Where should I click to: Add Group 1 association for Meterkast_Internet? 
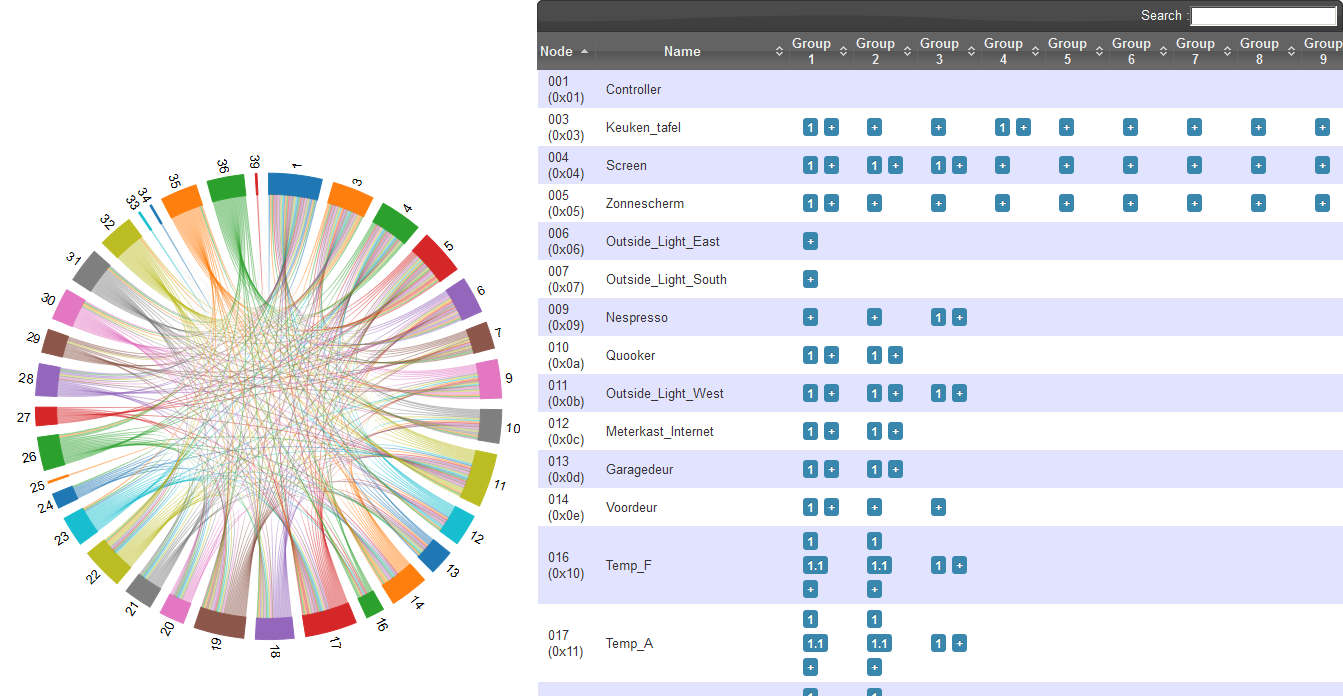(831, 431)
